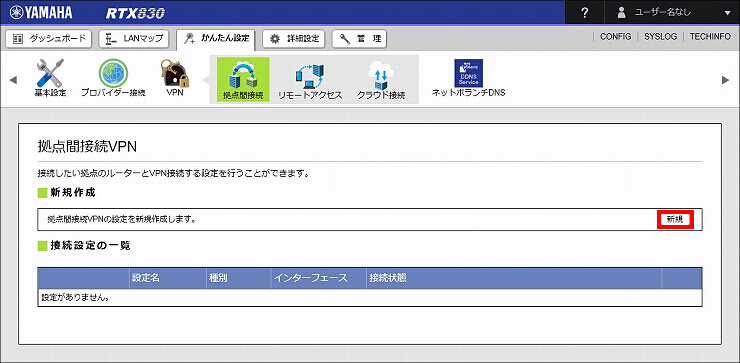This screenshot has width=740, height=363.
Task: Select the VPN padlock icon
Action: point(175,78)
